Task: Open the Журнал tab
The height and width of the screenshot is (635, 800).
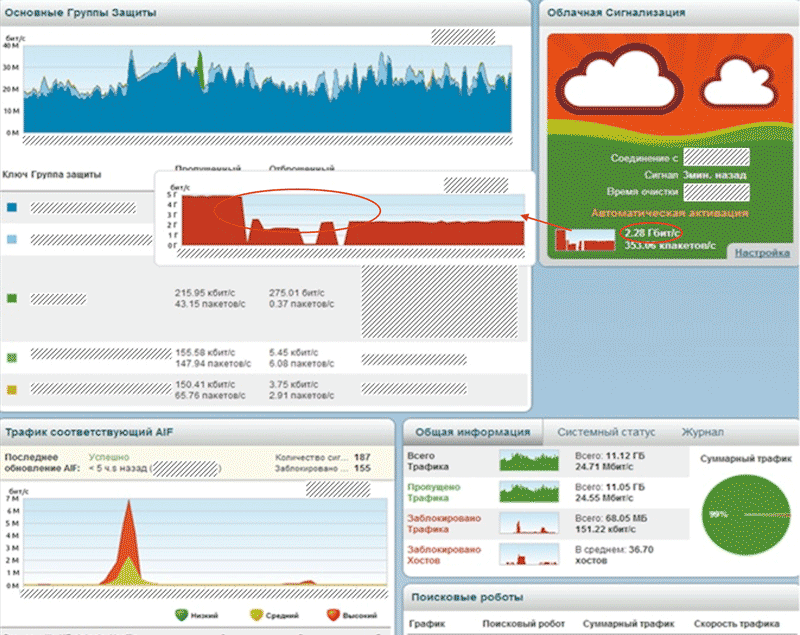Action: click(703, 432)
